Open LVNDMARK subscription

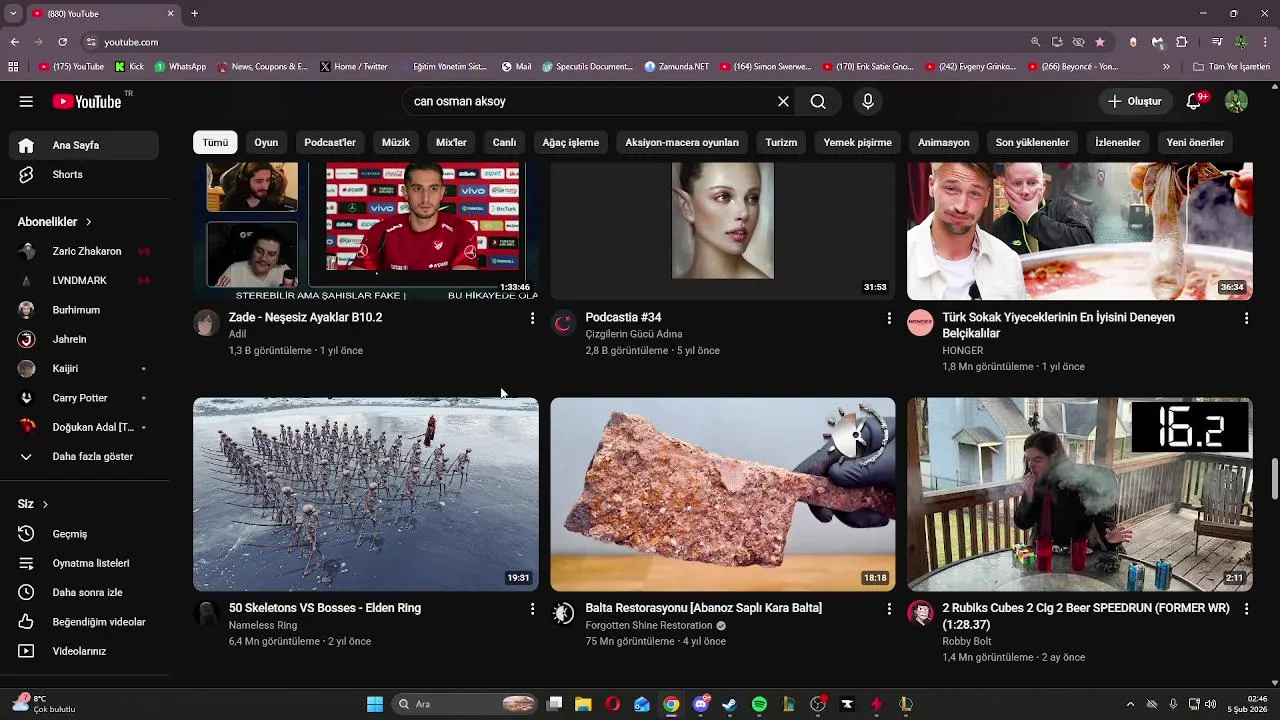click(85, 281)
